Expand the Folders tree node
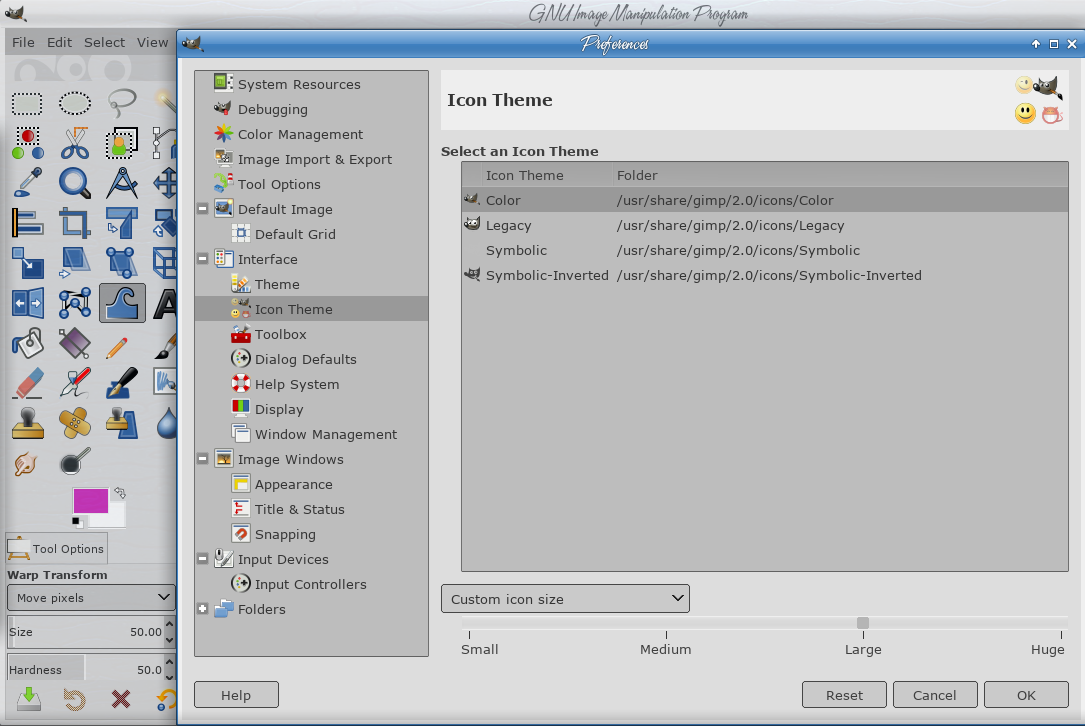Image resolution: width=1085 pixels, height=726 pixels. coord(203,609)
